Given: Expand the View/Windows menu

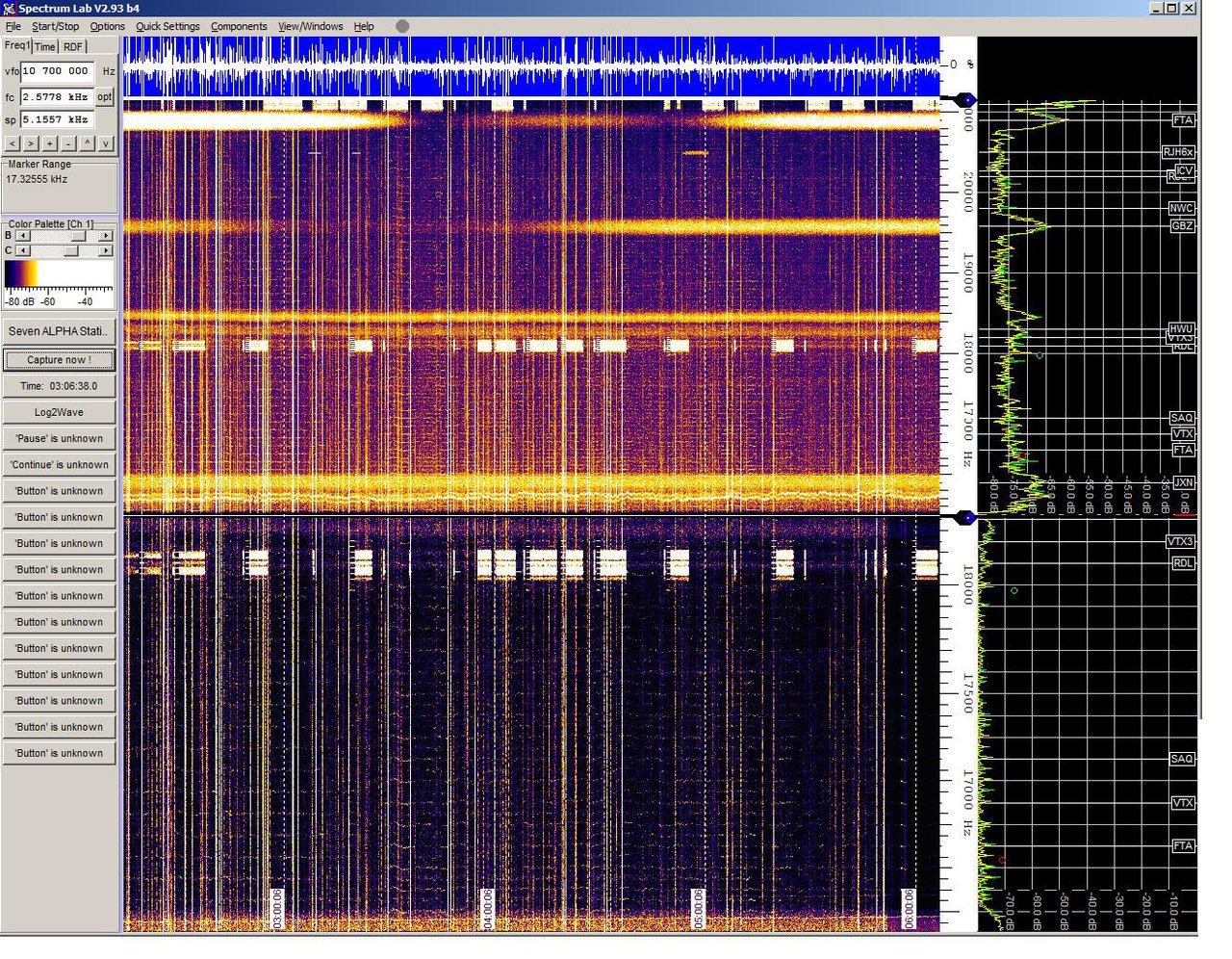Looking at the screenshot, I should (310, 27).
